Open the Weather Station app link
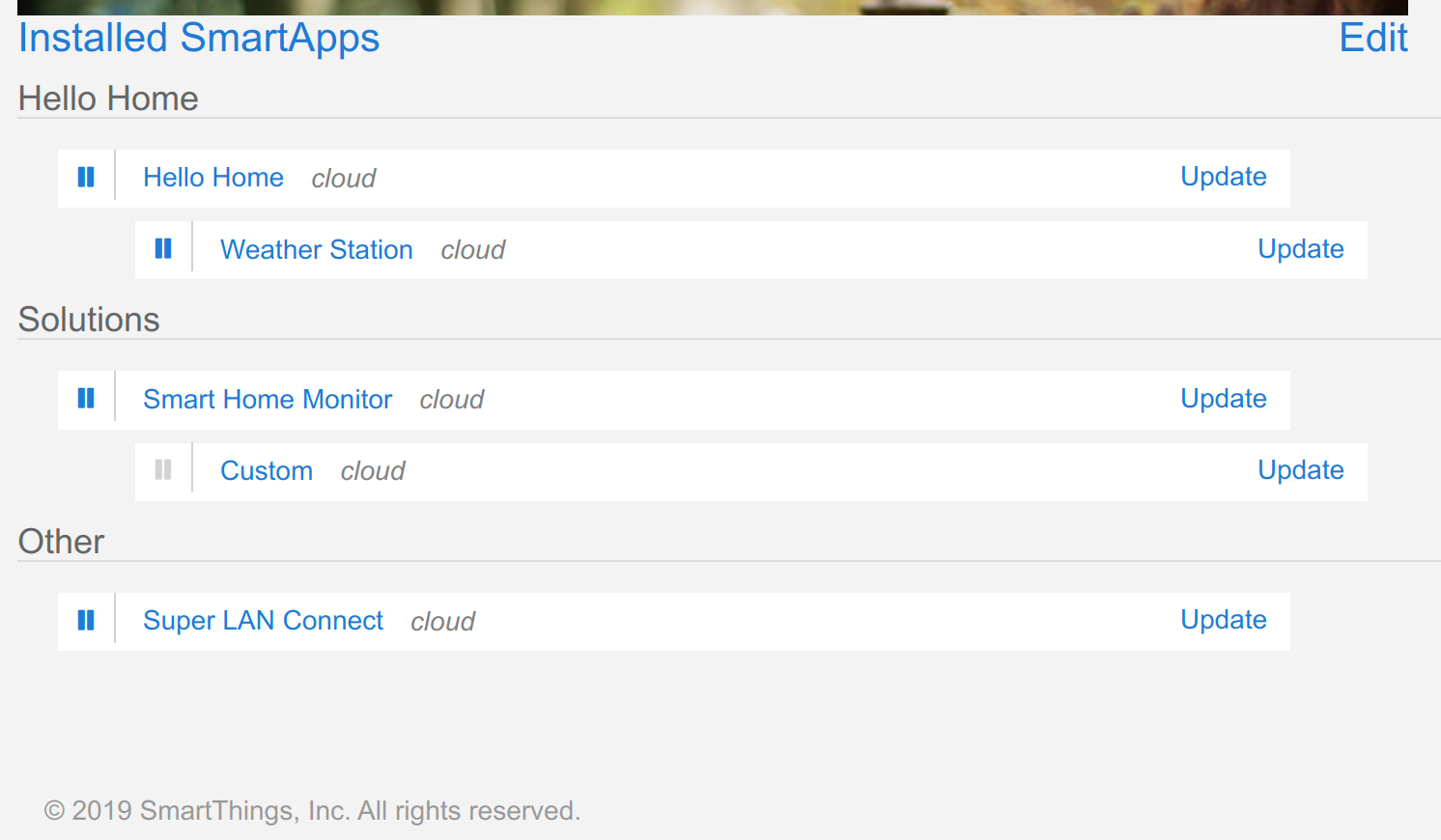The width and height of the screenshot is (1441, 840). 317,250
